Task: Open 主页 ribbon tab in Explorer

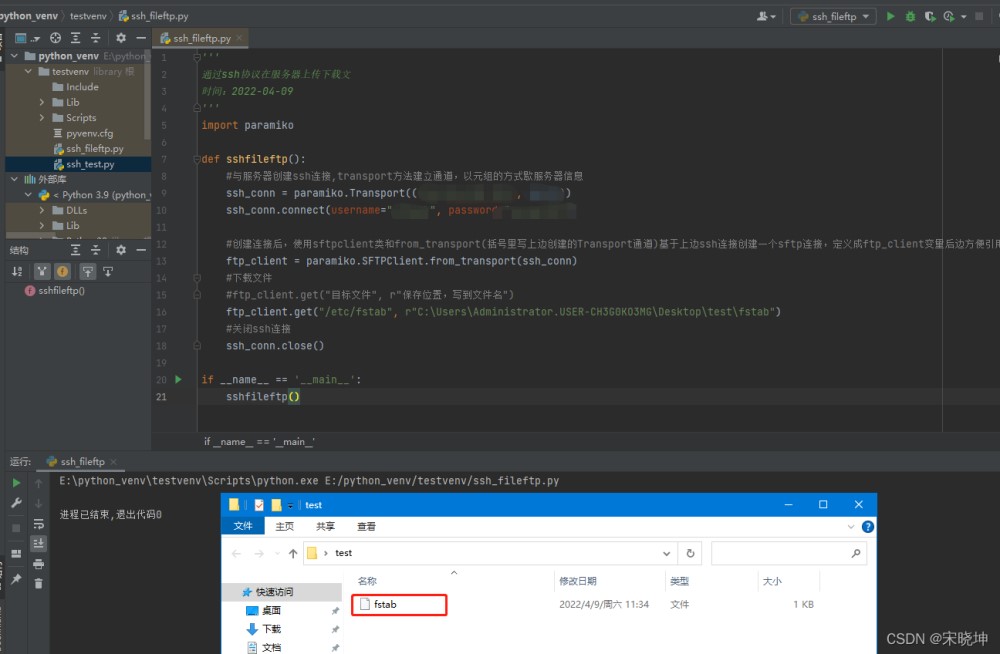Action: point(284,526)
